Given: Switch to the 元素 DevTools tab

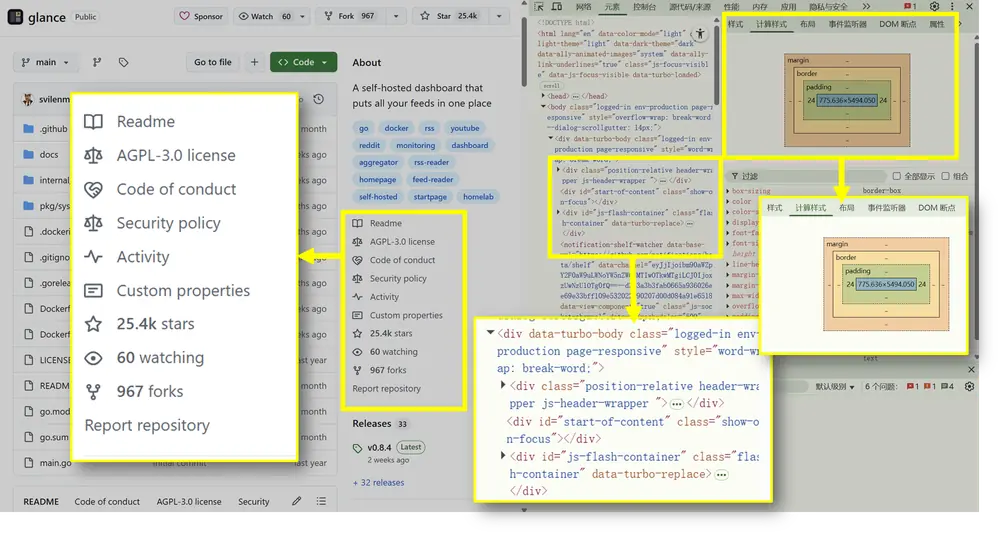Looking at the screenshot, I should (x=612, y=7).
